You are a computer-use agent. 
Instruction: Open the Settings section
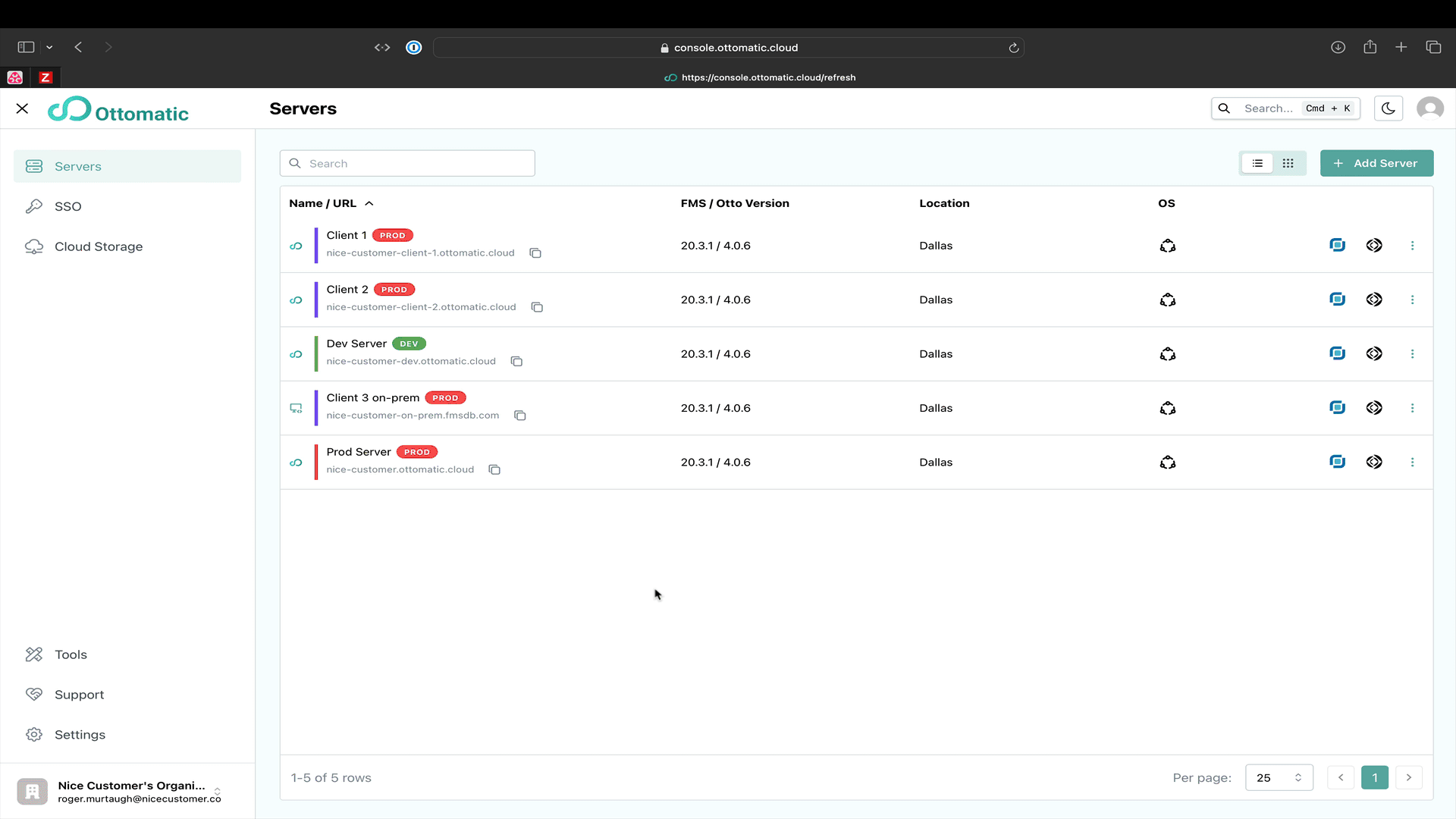pyautogui.click(x=127, y=735)
